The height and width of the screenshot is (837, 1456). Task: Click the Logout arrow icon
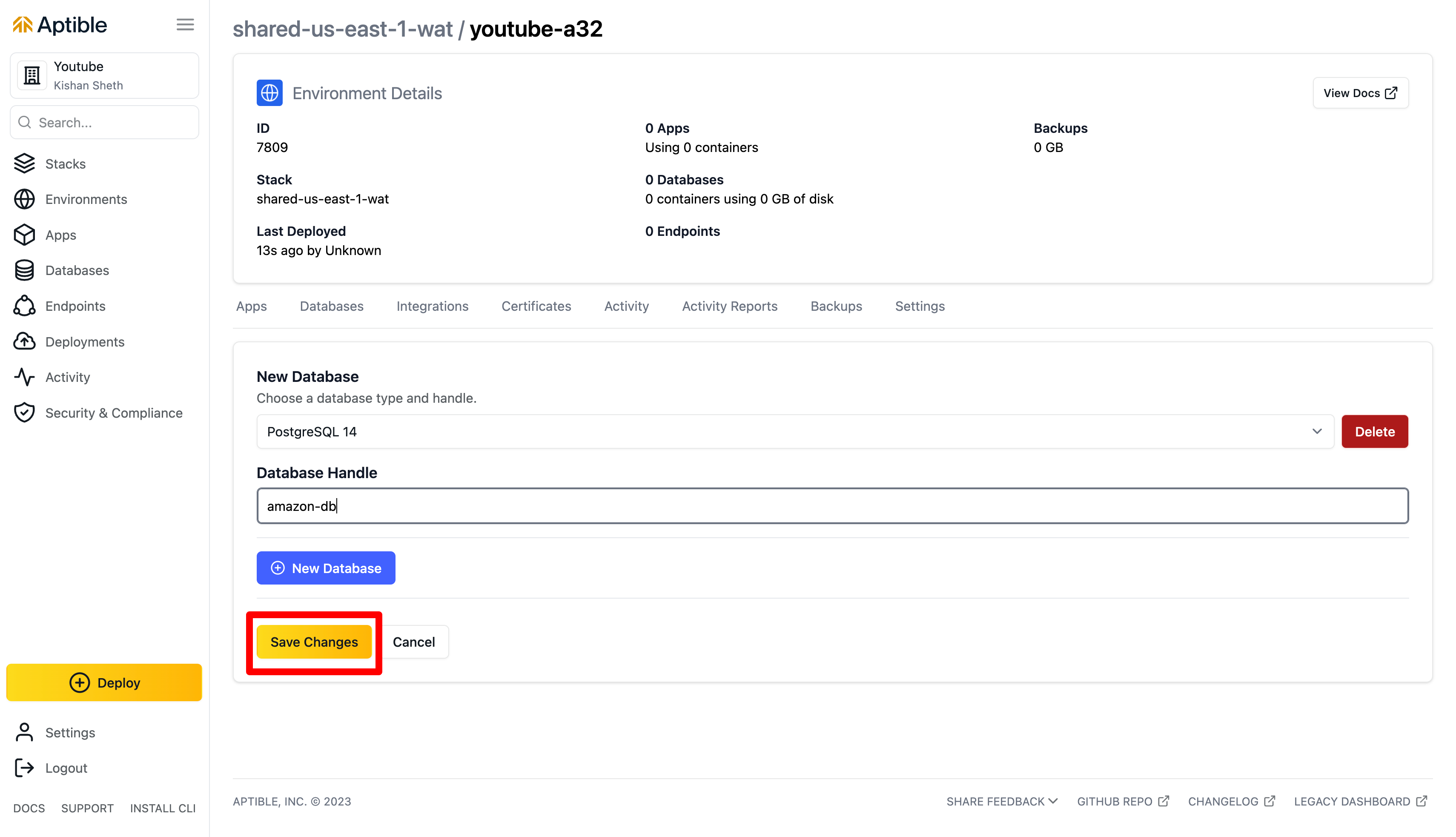click(24, 768)
